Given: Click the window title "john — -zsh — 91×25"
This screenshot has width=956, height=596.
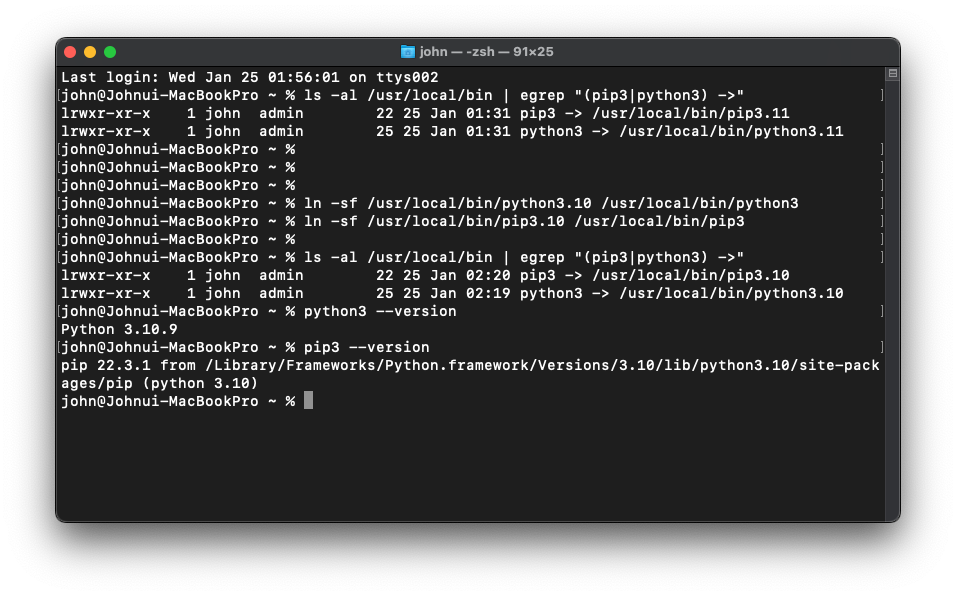Looking at the screenshot, I should (482, 50).
